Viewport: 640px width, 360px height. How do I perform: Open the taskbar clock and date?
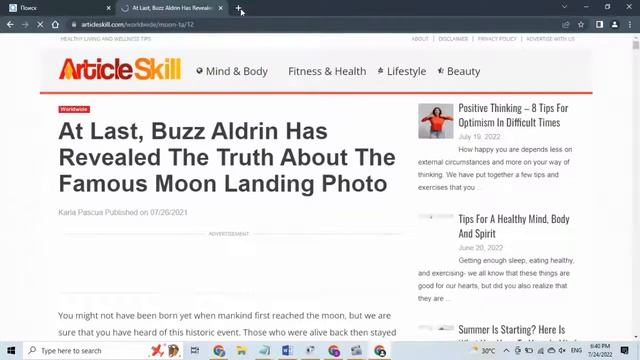coord(600,351)
